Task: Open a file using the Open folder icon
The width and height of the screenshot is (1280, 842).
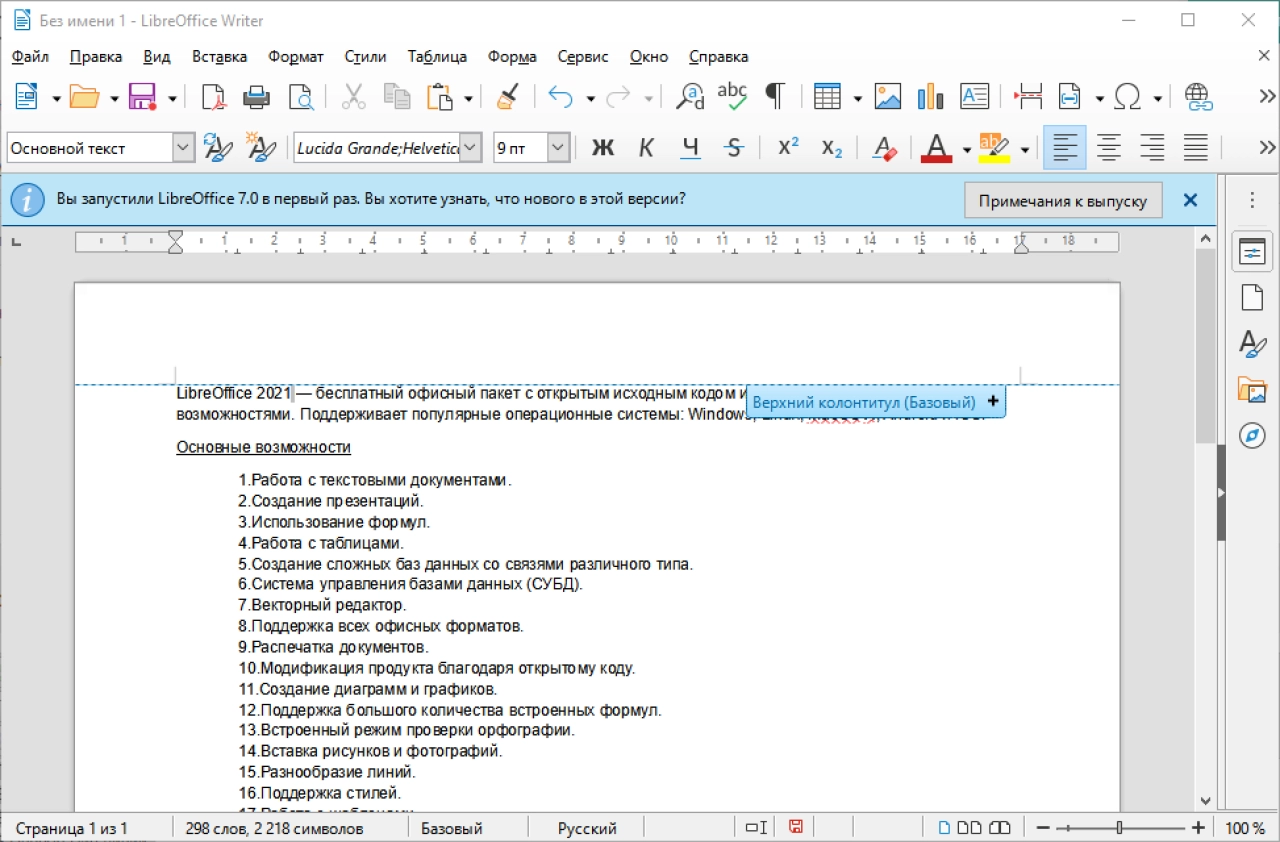Action: (84, 97)
